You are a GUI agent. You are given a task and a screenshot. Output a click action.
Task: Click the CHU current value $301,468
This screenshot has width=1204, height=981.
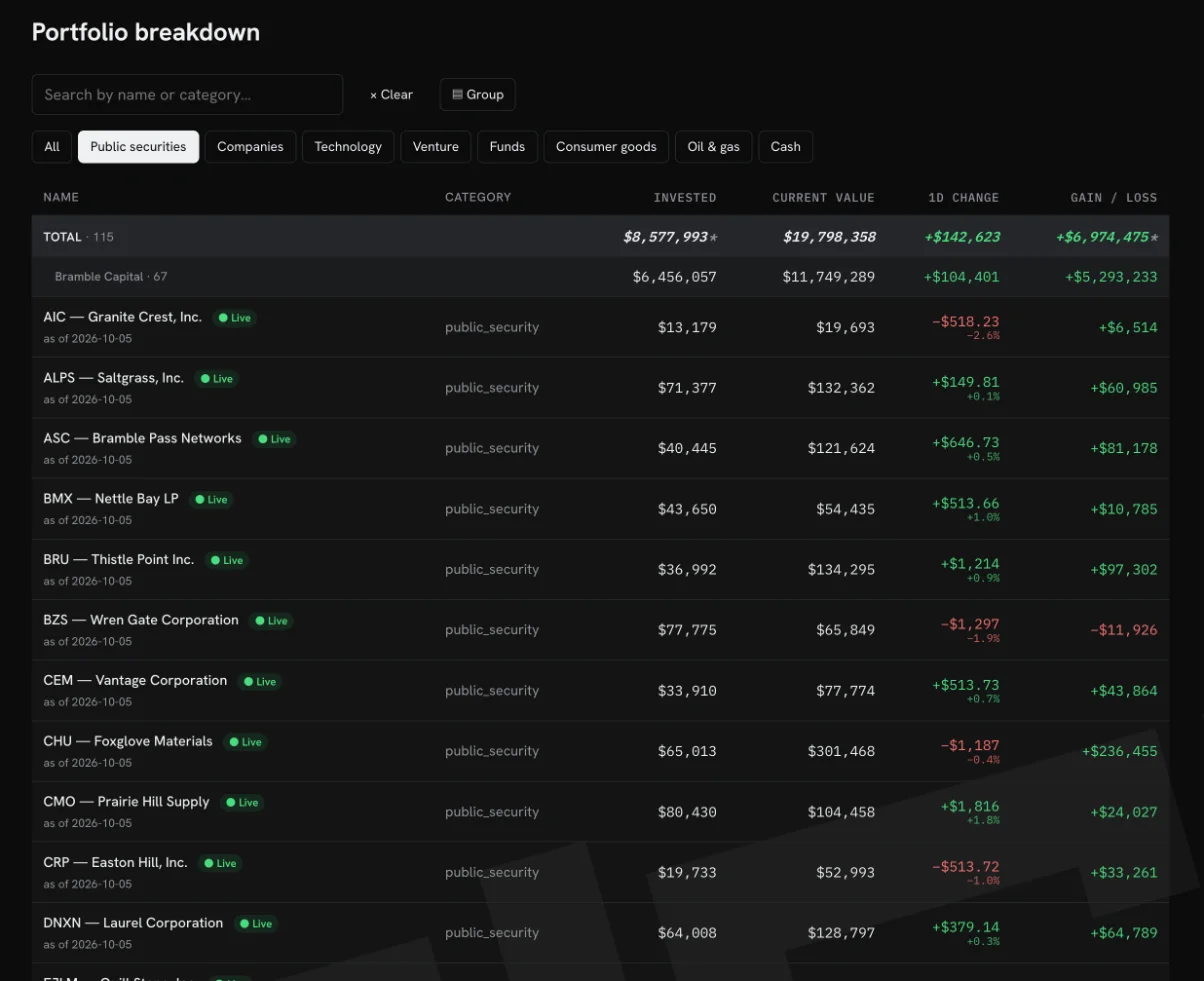coord(841,751)
